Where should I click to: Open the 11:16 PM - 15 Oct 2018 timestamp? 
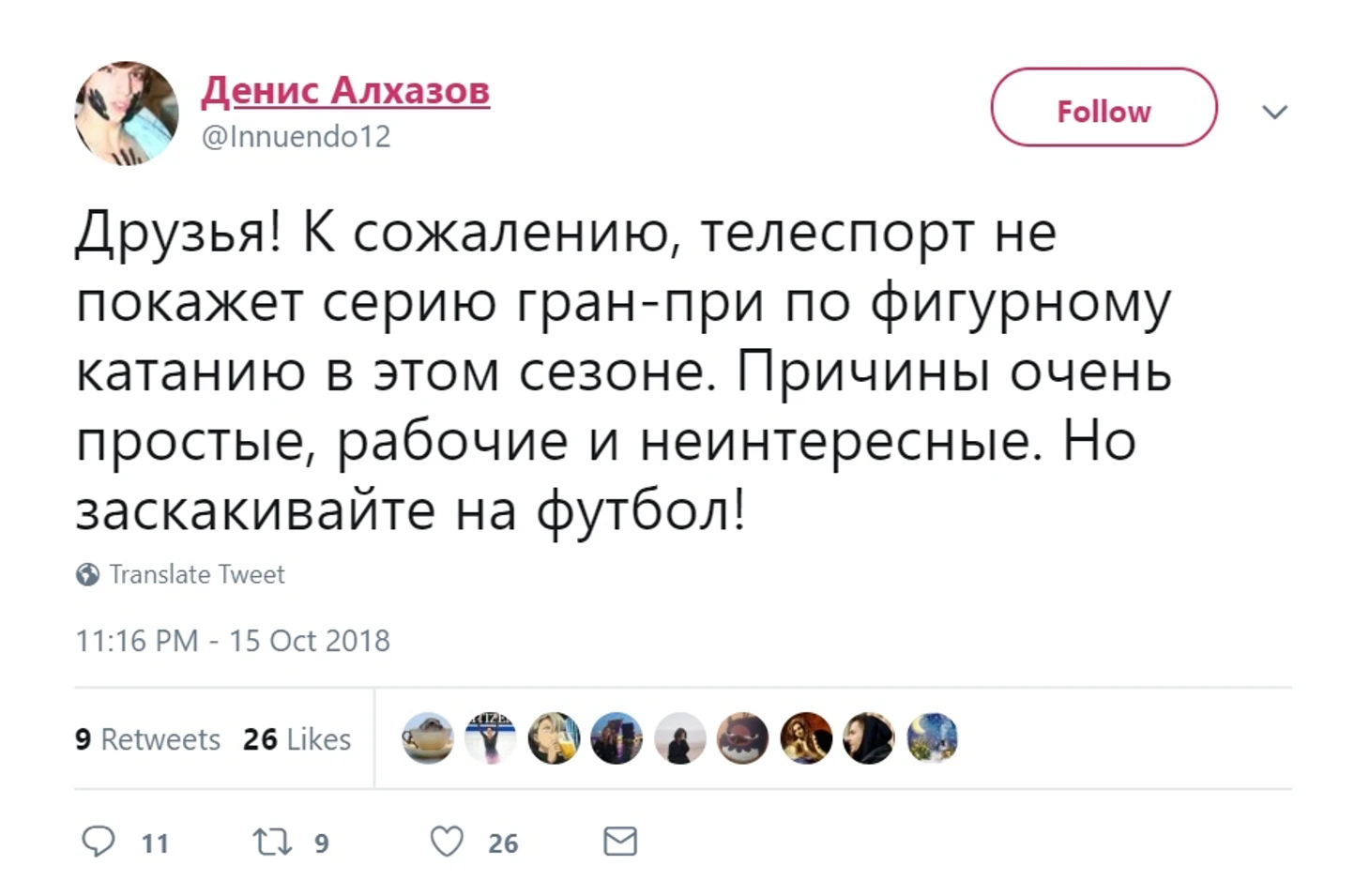tap(232, 641)
